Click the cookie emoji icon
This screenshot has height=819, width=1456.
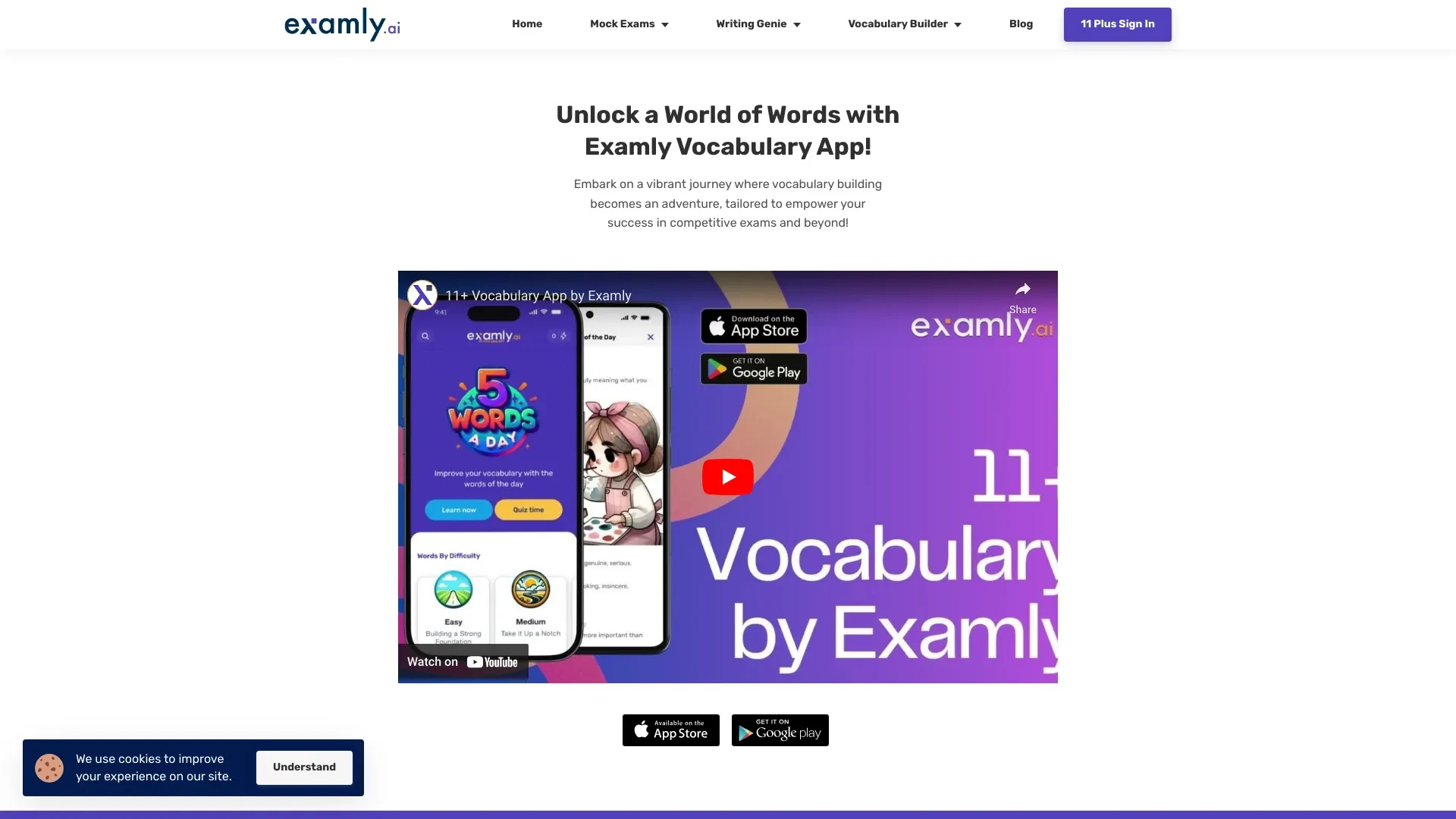49,767
